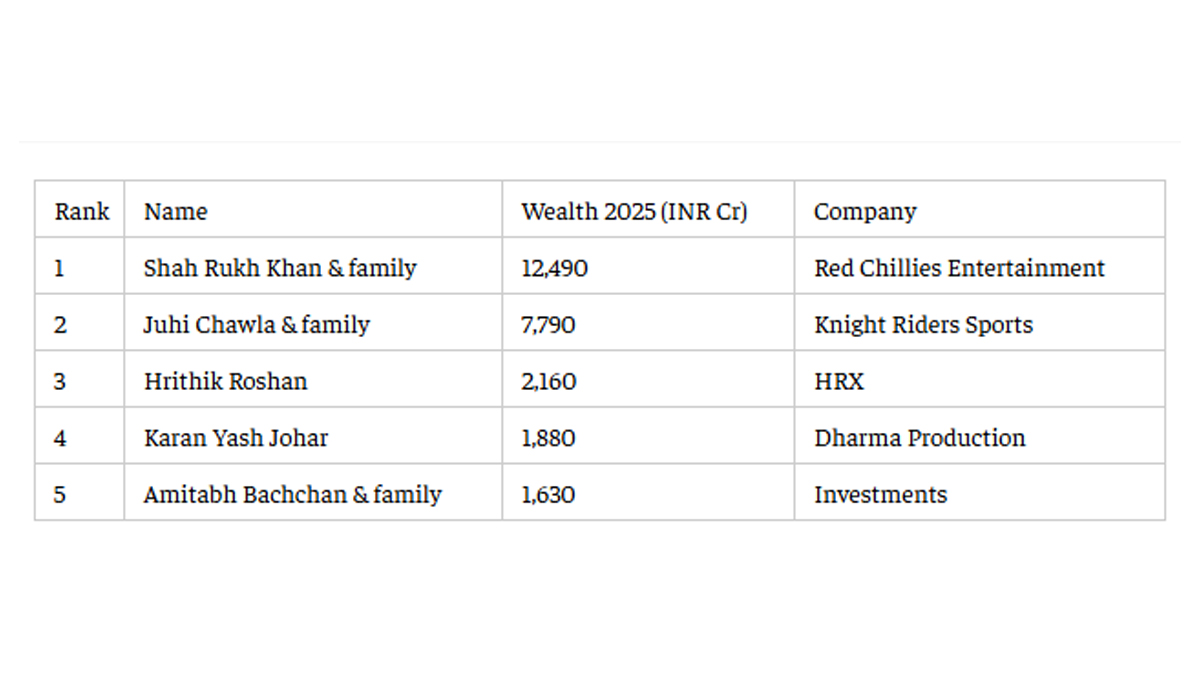
Task: Click the 2,160 wealth value
Action: tap(548, 381)
